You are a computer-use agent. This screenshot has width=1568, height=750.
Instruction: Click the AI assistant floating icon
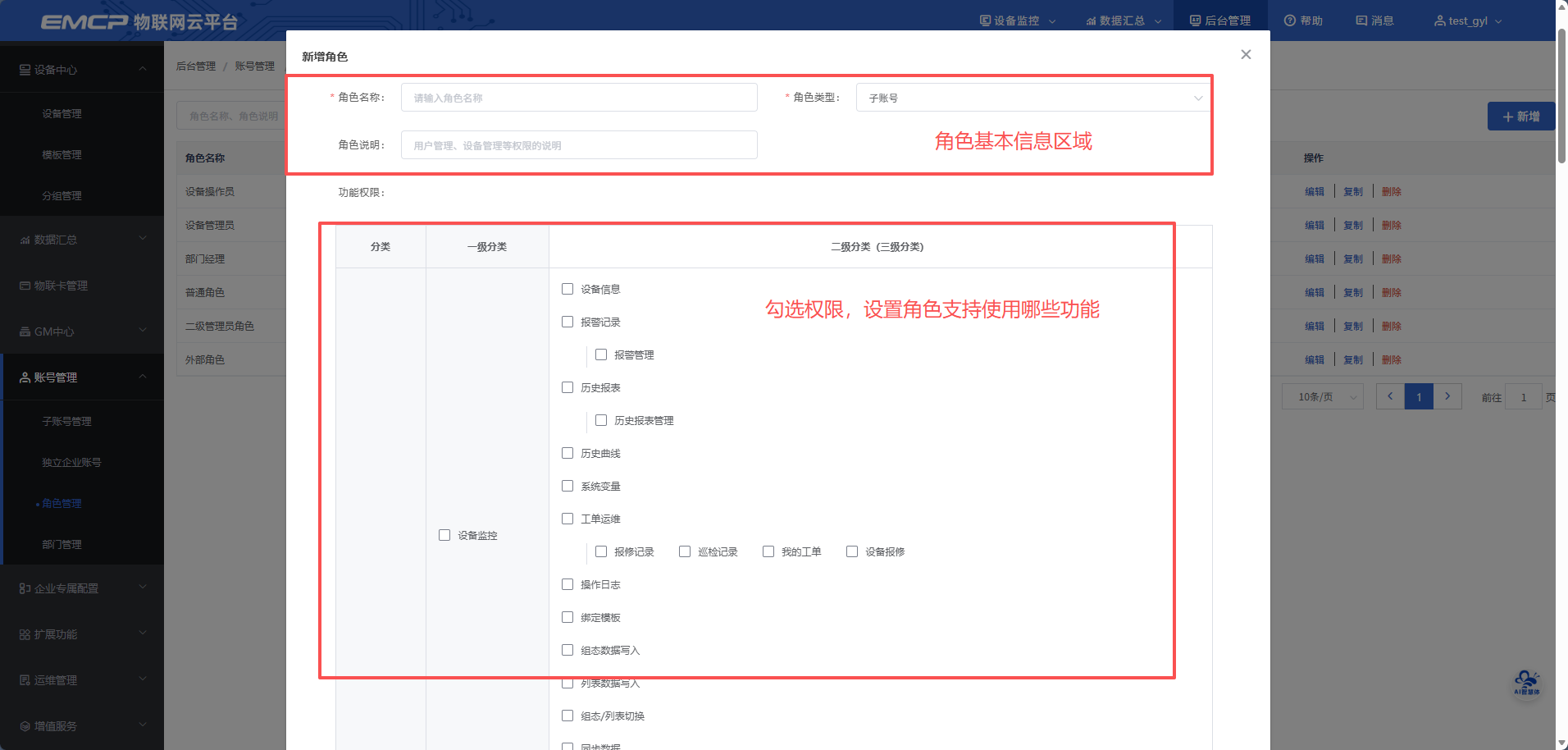pos(1527,683)
